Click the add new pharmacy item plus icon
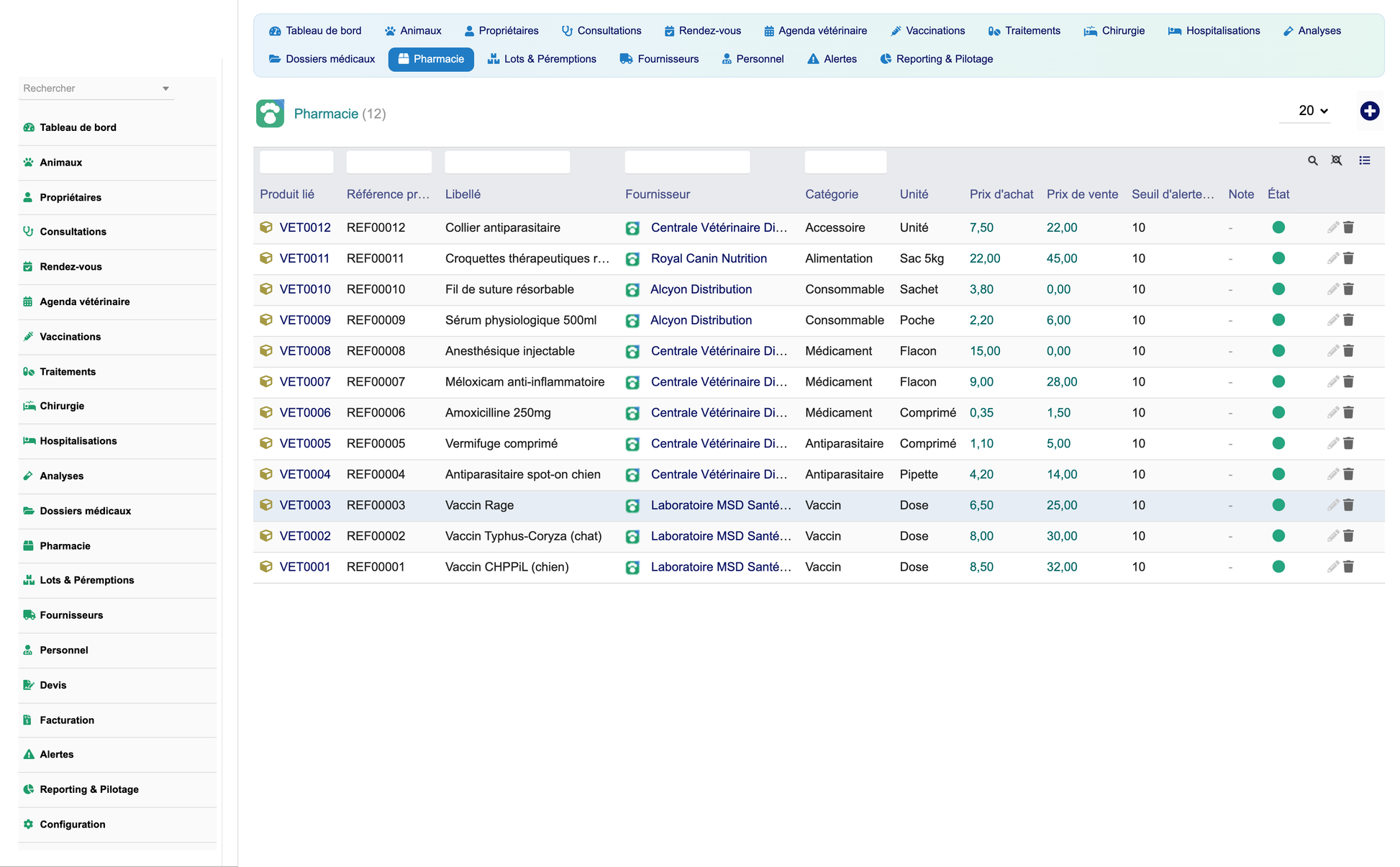 click(1369, 111)
